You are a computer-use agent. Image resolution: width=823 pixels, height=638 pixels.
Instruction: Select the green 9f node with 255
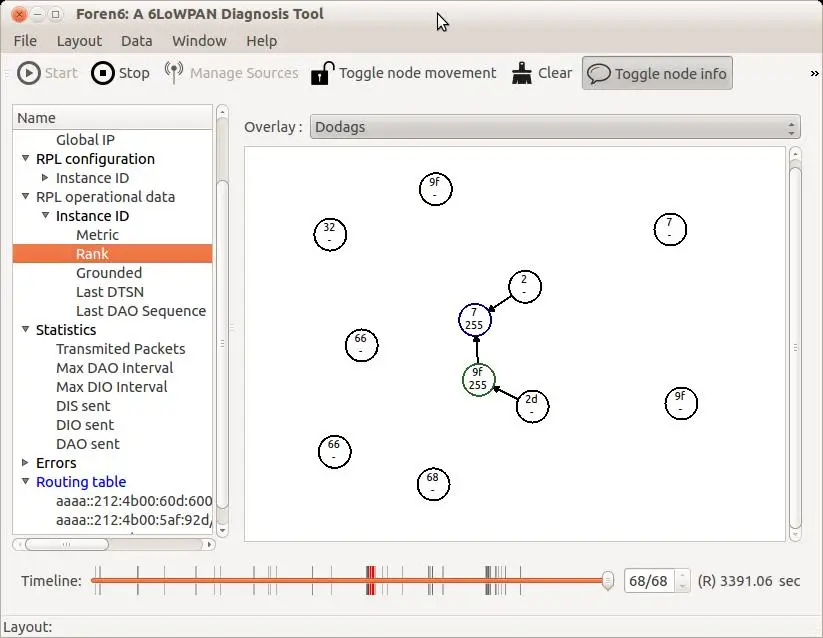(478, 379)
